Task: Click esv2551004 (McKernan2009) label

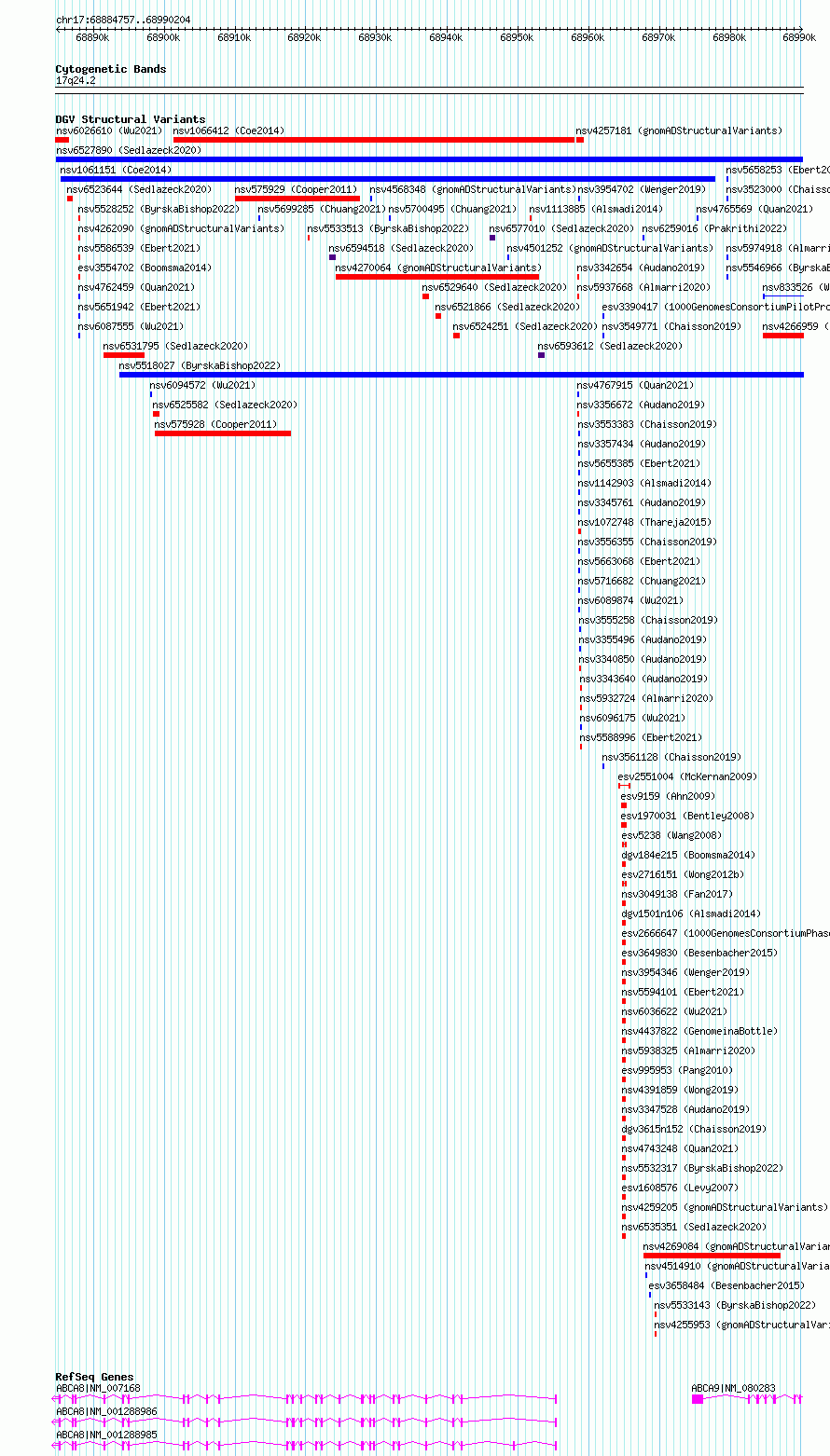Action: point(688,776)
